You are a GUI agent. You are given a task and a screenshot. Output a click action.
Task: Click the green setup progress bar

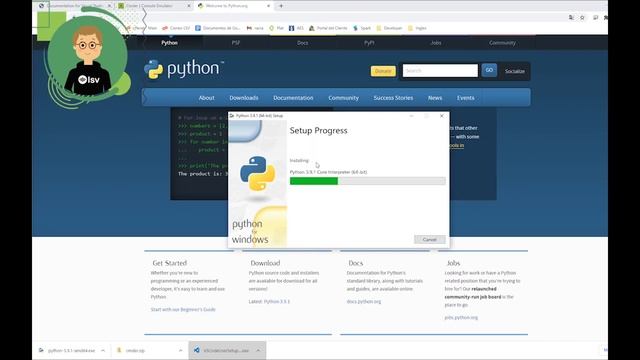coord(367,181)
